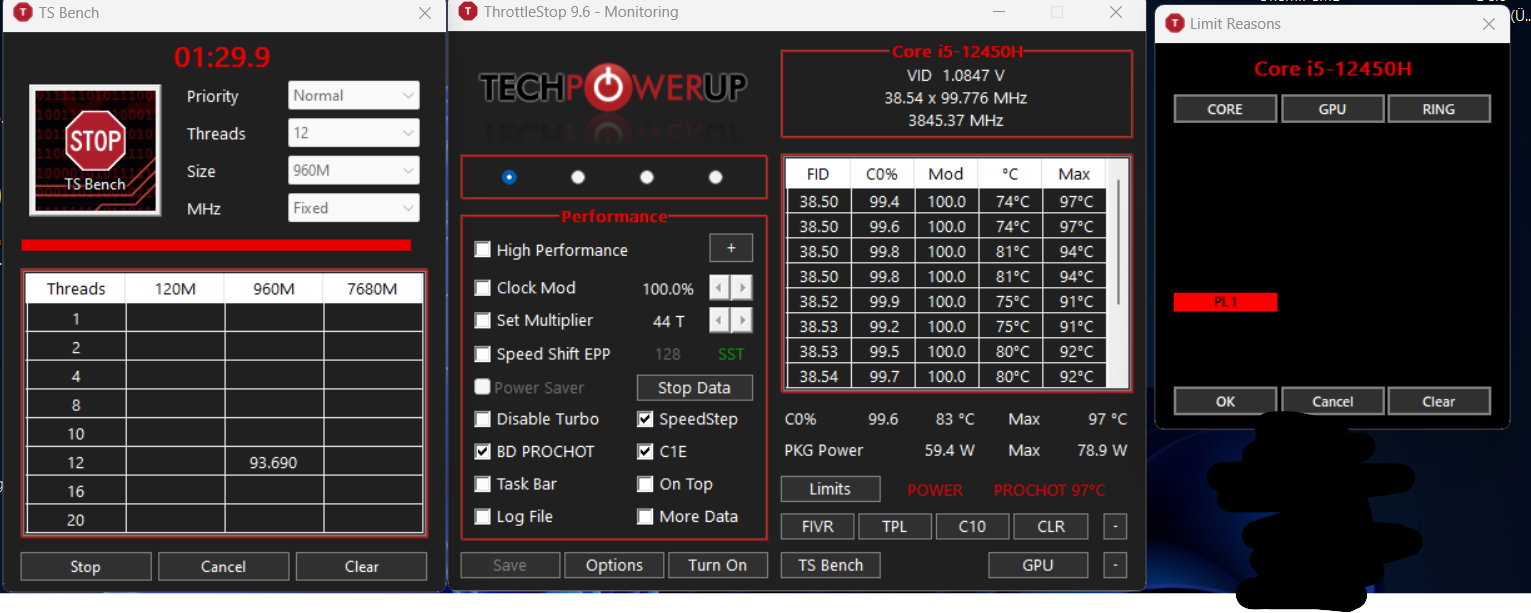Enable Set Multiplier checkbox
Image resolution: width=1531 pixels, height=613 pixels.
click(x=483, y=321)
